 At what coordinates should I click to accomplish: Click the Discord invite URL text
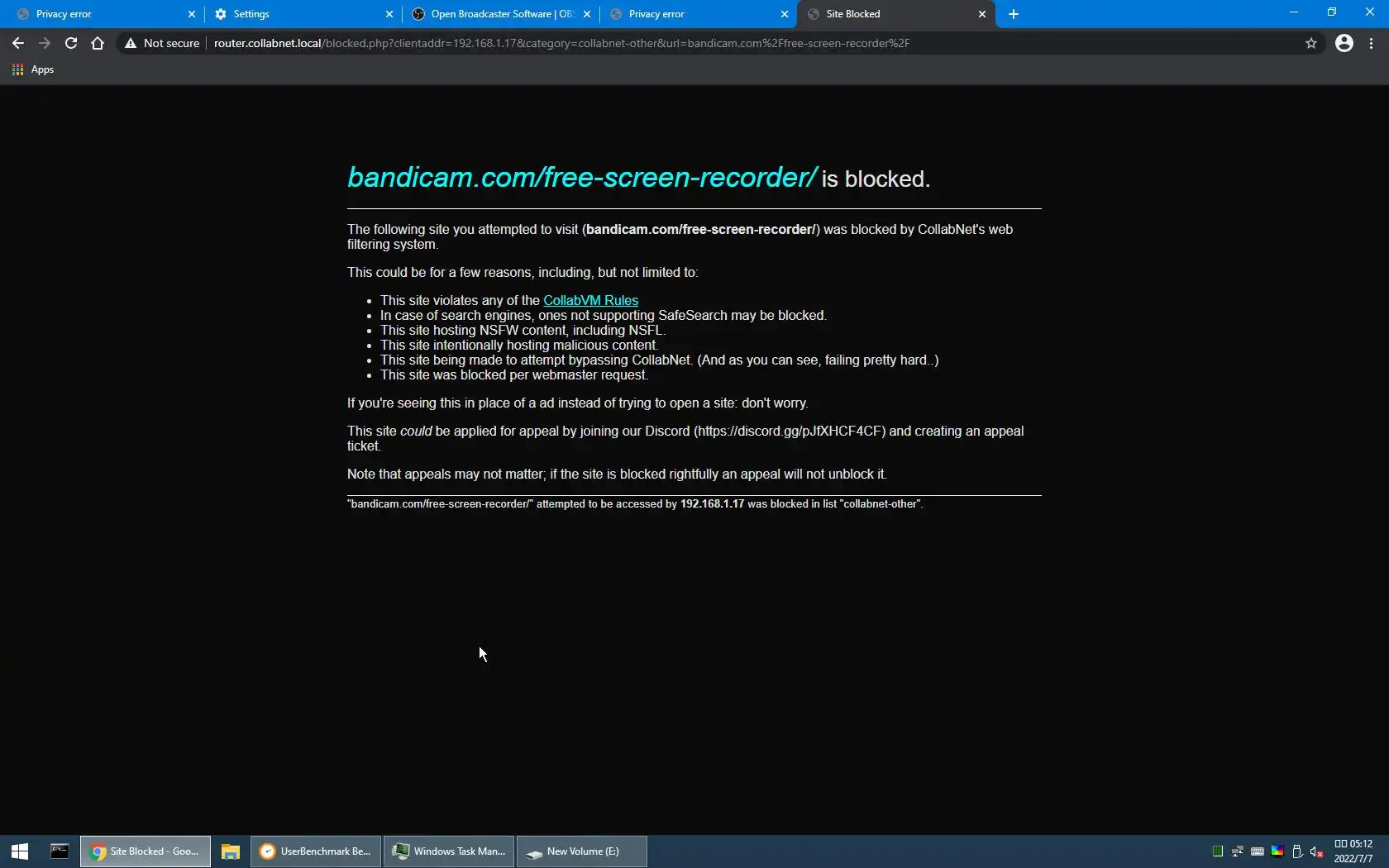[790, 431]
